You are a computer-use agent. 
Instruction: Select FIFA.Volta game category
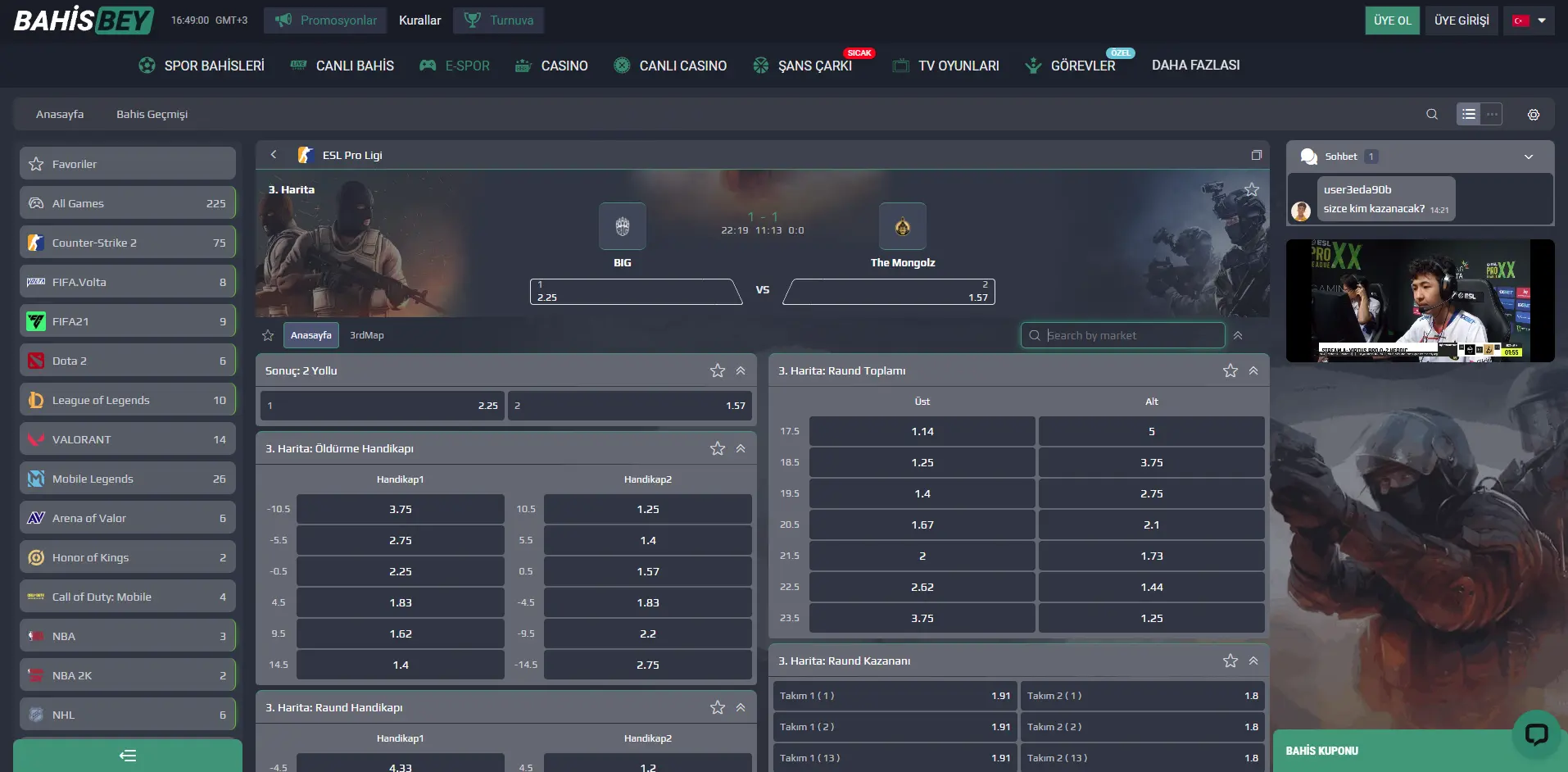tap(128, 282)
